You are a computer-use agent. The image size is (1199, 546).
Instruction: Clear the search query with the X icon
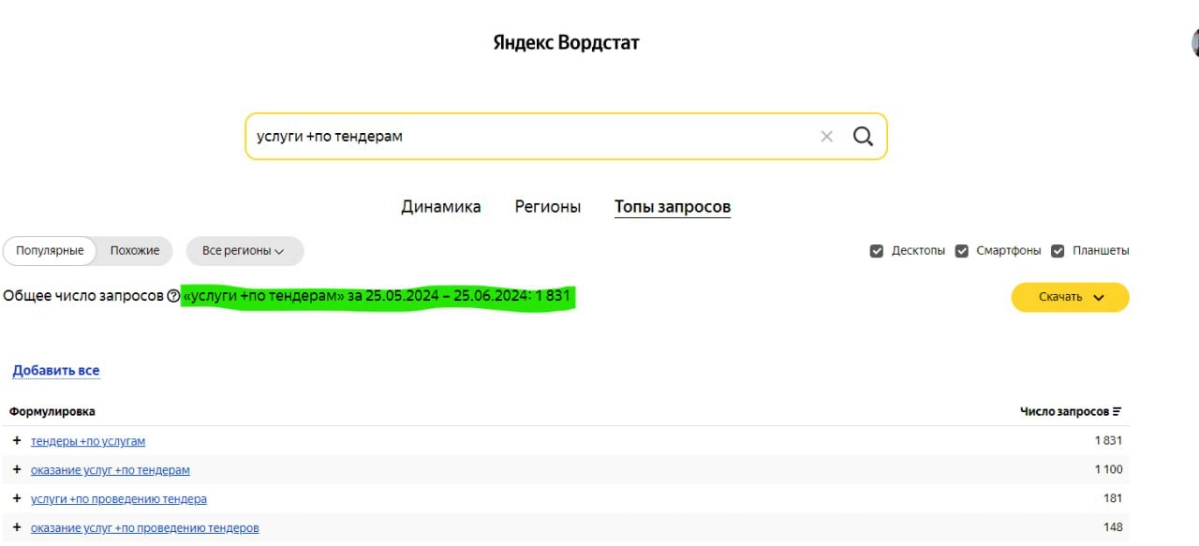coord(827,137)
